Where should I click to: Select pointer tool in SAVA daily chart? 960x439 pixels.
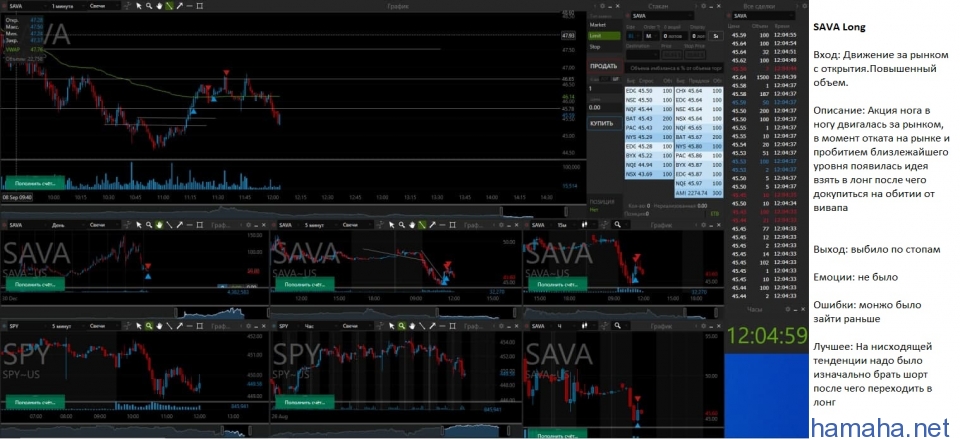point(139,225)
